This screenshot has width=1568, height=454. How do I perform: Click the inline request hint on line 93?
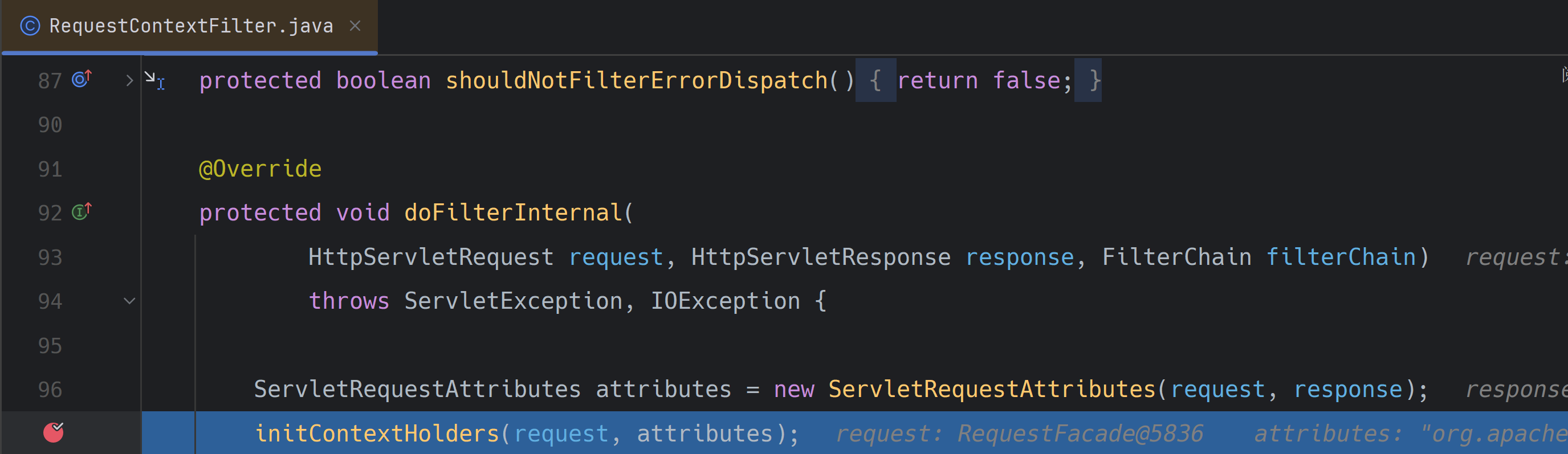coord(1516,257)
